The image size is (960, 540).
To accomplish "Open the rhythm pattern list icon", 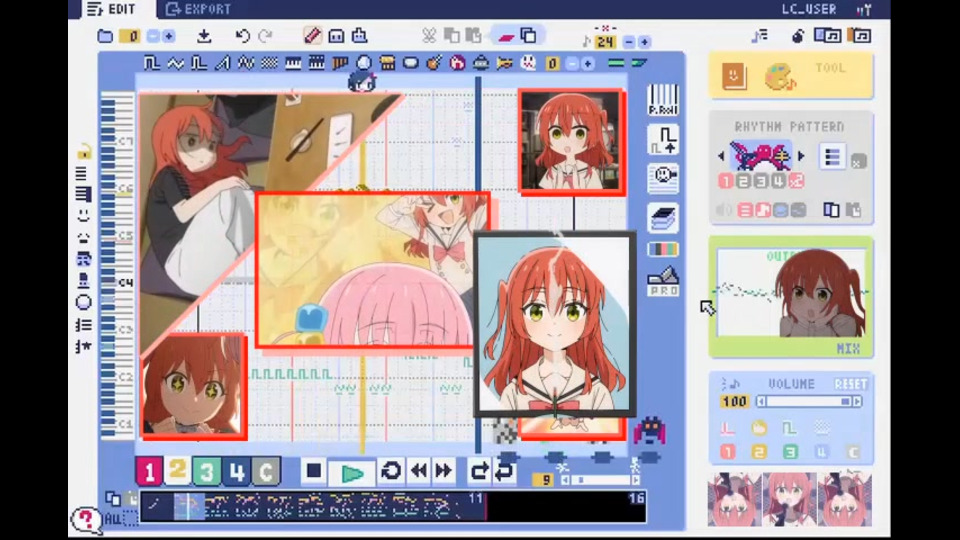I will point(832,157).
